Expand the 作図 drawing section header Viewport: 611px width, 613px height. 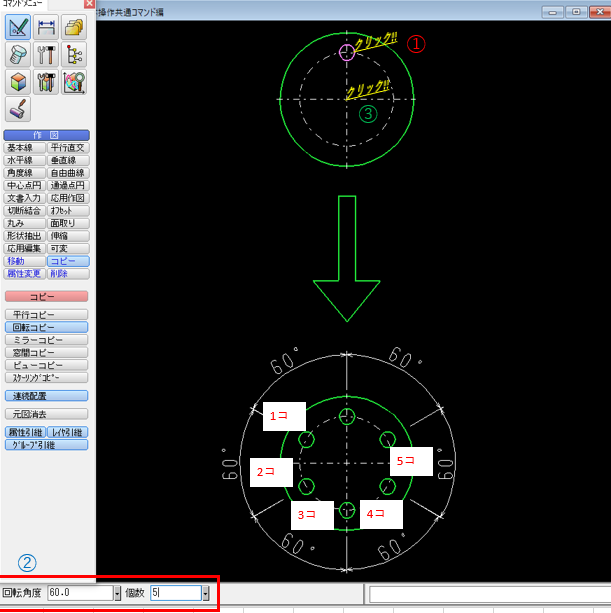click(46, 135)
